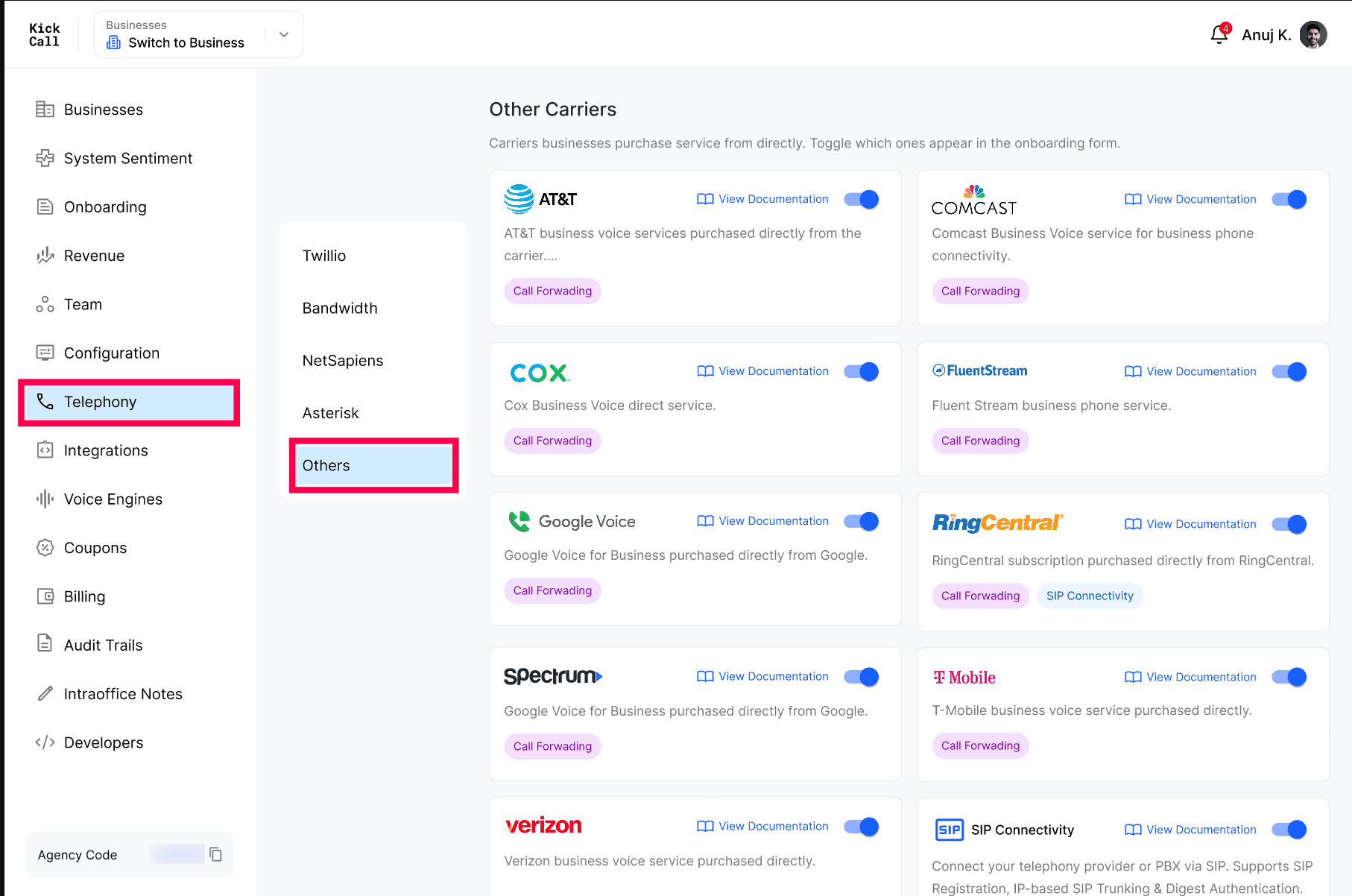Click the Developers code icon
1352x896 pixels.
pos(45,742)
